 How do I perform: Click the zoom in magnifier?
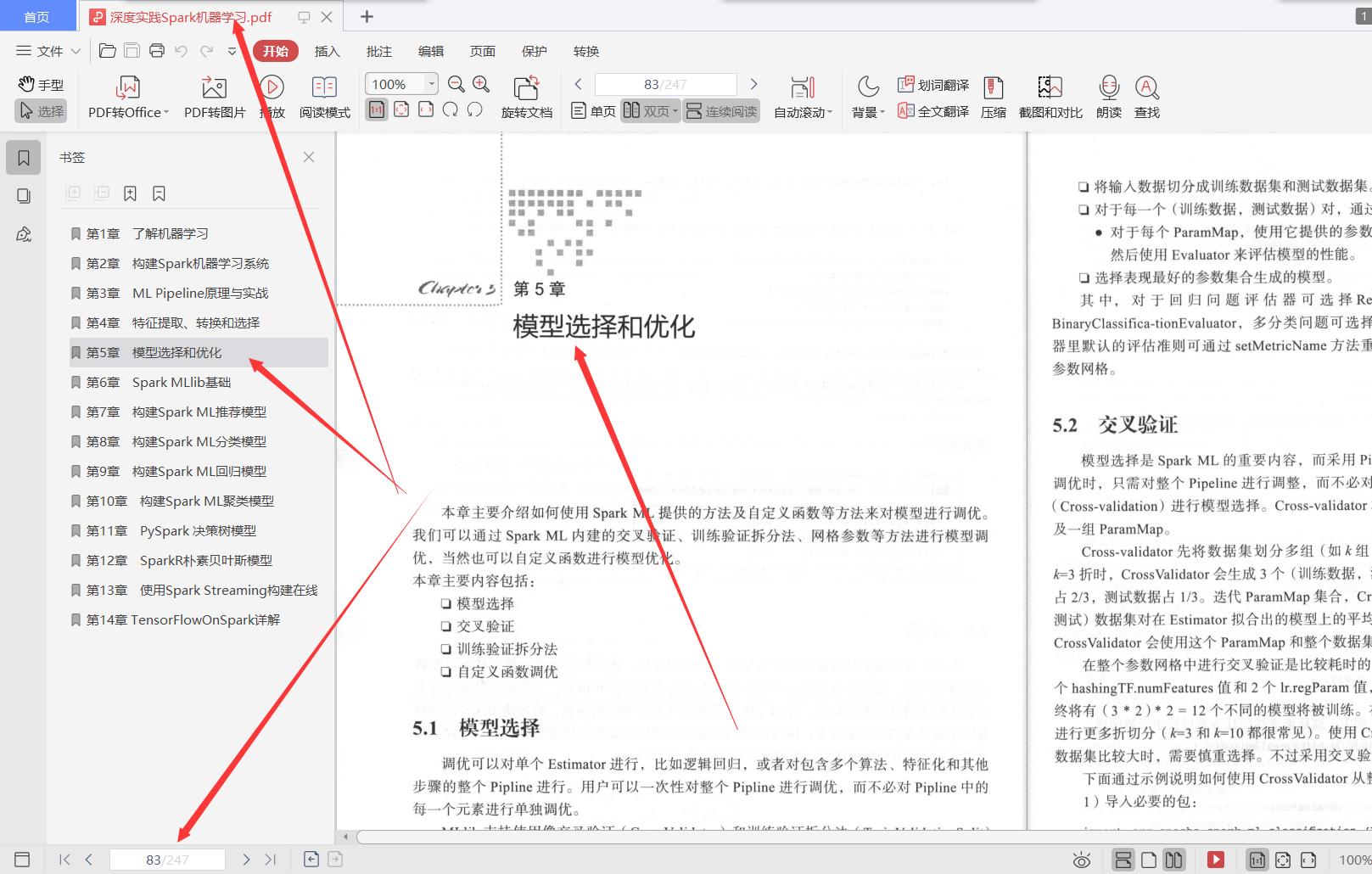pyautogui.click(x=481, y=84)
